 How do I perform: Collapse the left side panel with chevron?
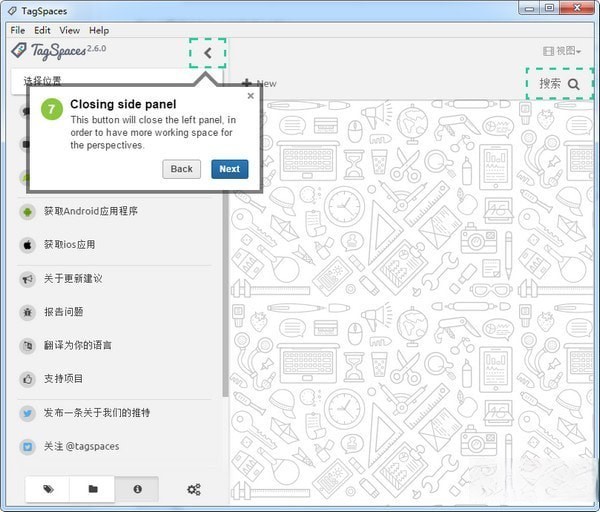coord(208,53)
